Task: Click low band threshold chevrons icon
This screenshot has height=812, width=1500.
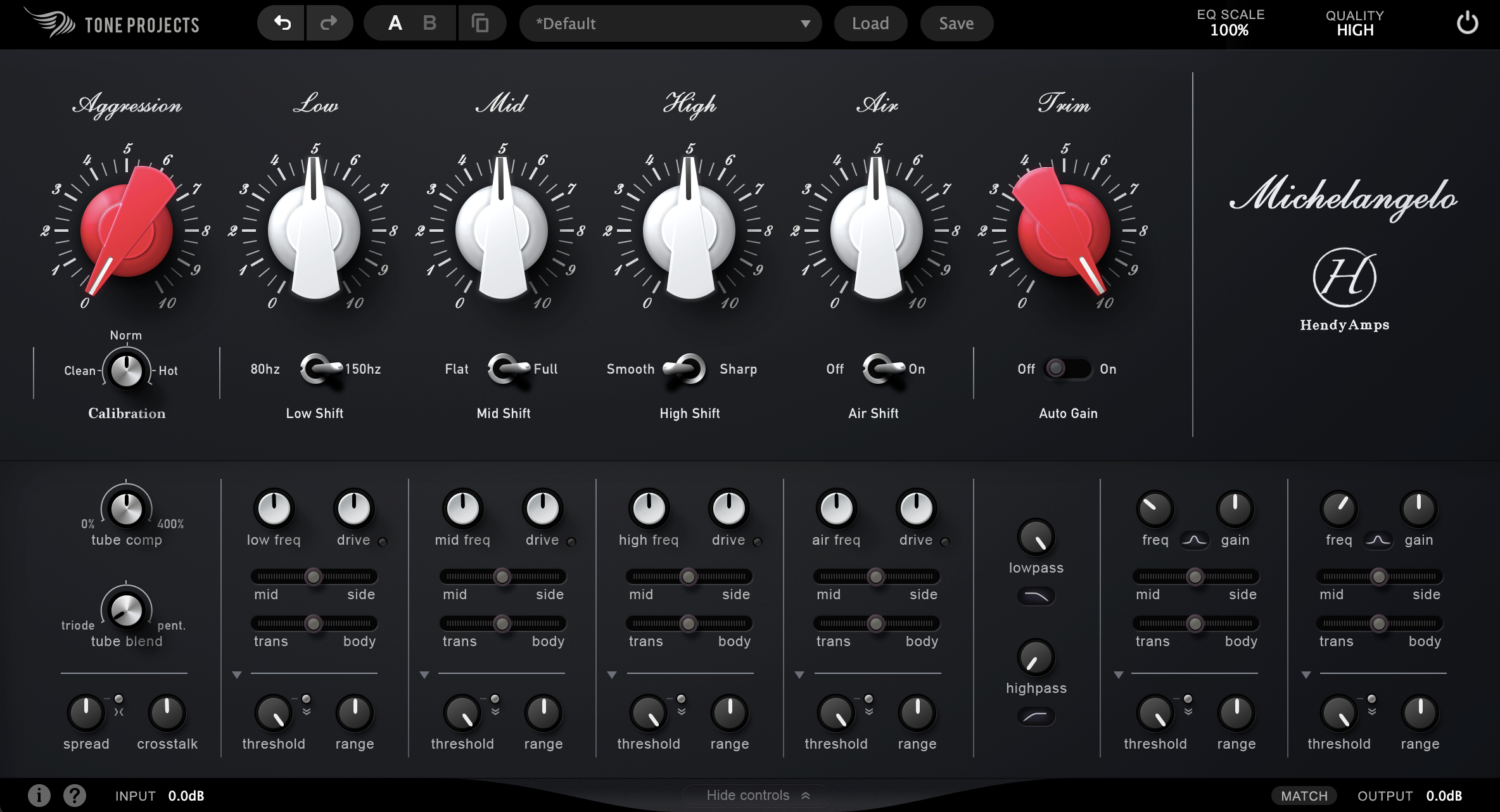Action: pyautogui.click(x=307, y=711)
